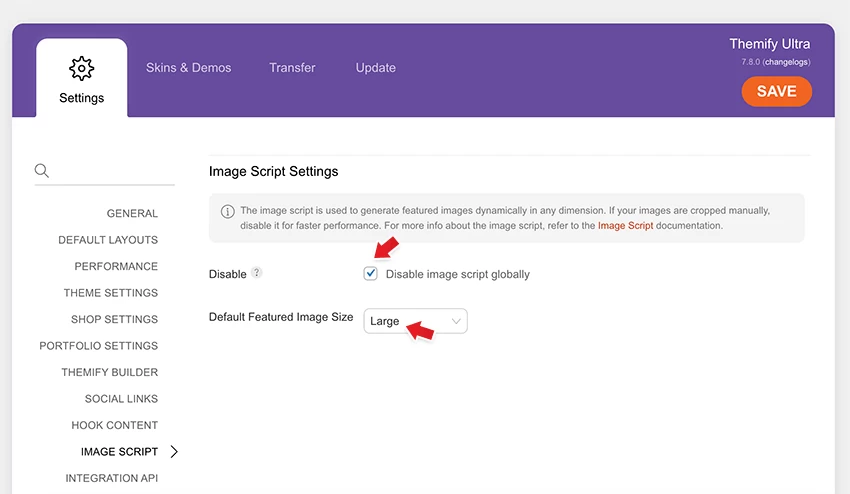
Task: Open the Image Script documentation link
Action: click(x=625, y=226)
